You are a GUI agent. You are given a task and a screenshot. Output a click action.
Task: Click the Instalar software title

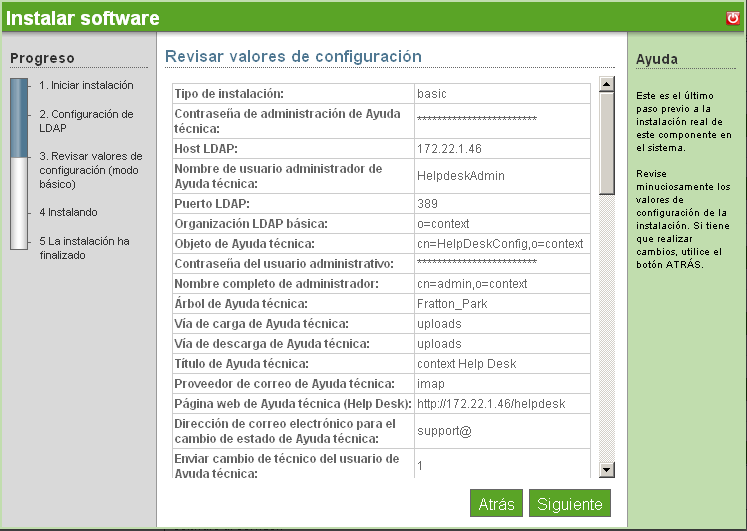(82, 18)
